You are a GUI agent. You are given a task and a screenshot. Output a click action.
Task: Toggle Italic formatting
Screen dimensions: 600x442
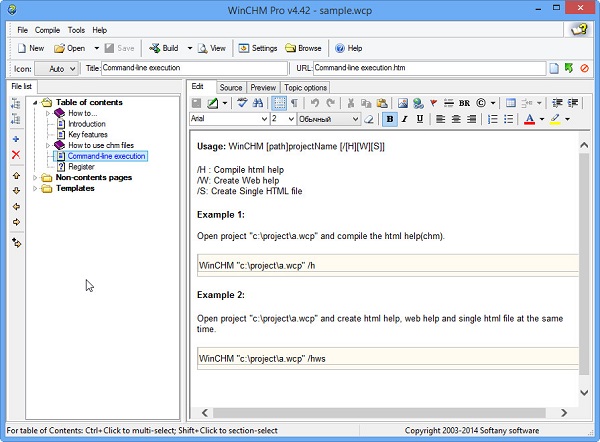[x=404, y=119]
